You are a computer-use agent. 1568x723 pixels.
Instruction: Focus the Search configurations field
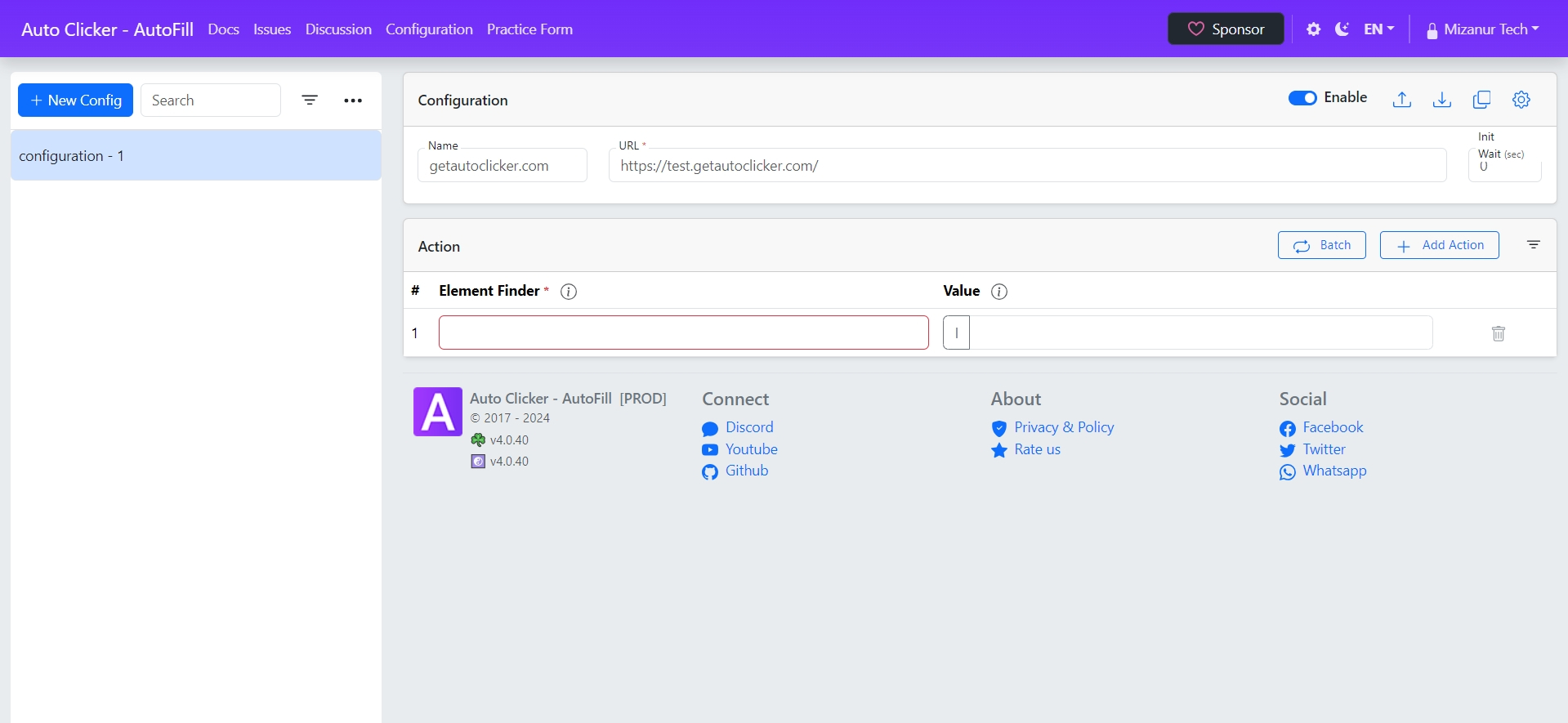tap(211, 100)
